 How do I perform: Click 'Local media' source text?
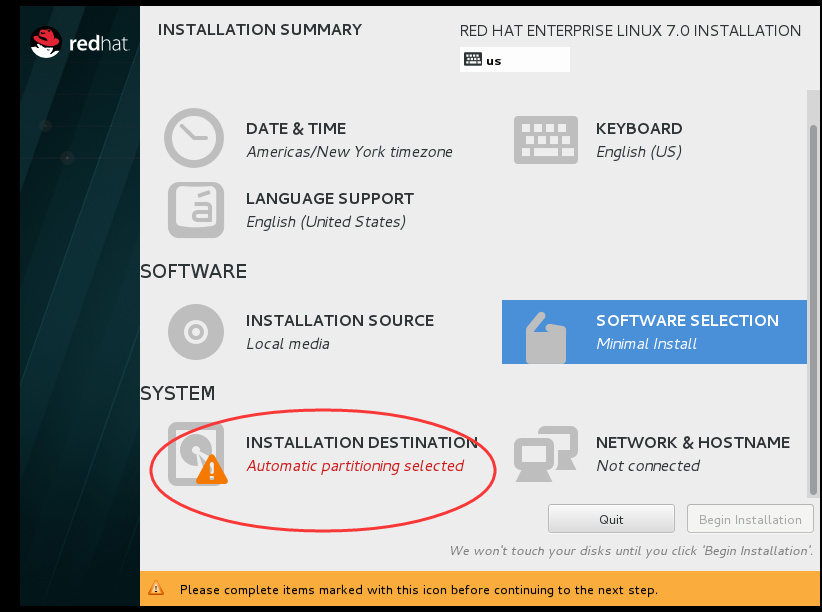[x=288, y=344]
